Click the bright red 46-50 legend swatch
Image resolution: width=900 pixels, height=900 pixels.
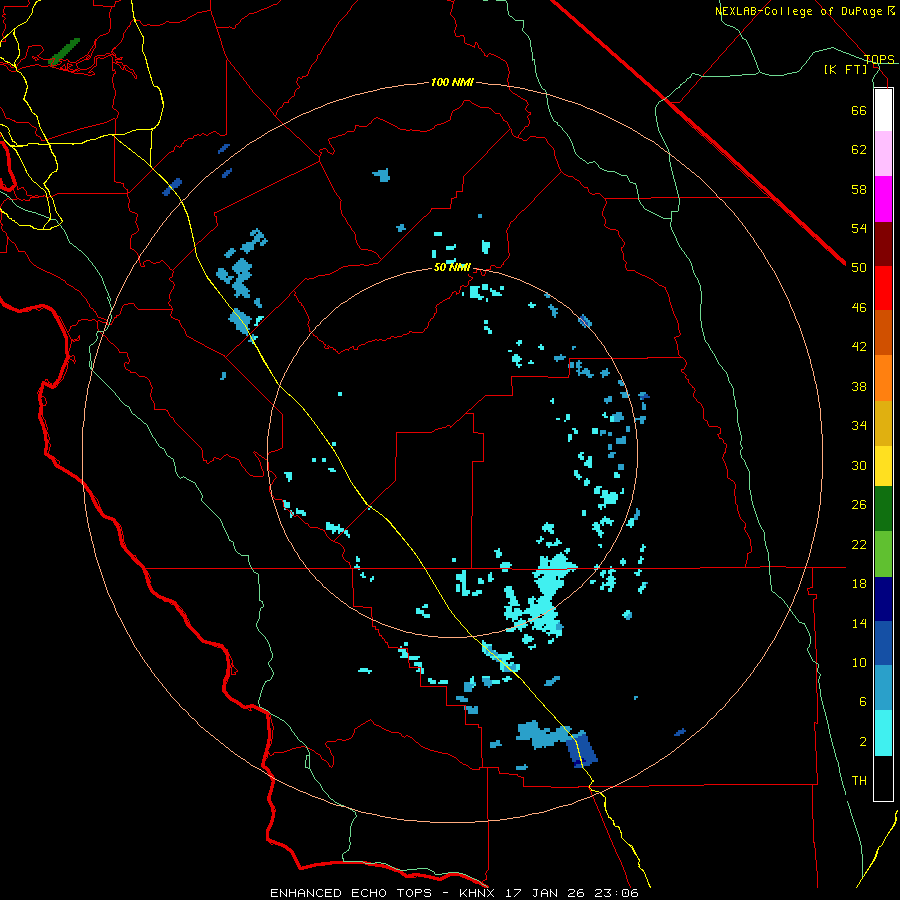(x=883, y=288)
